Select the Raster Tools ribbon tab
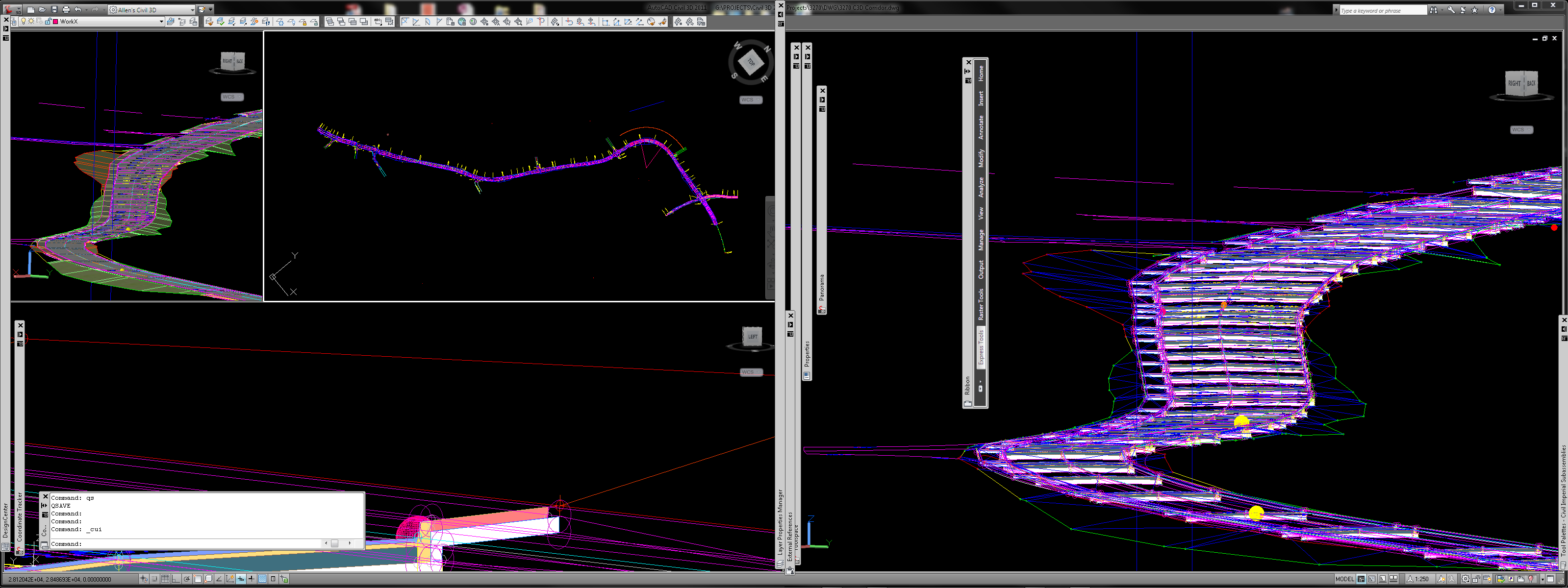The height and width of the screenshot is (588, 1568). 981,304
